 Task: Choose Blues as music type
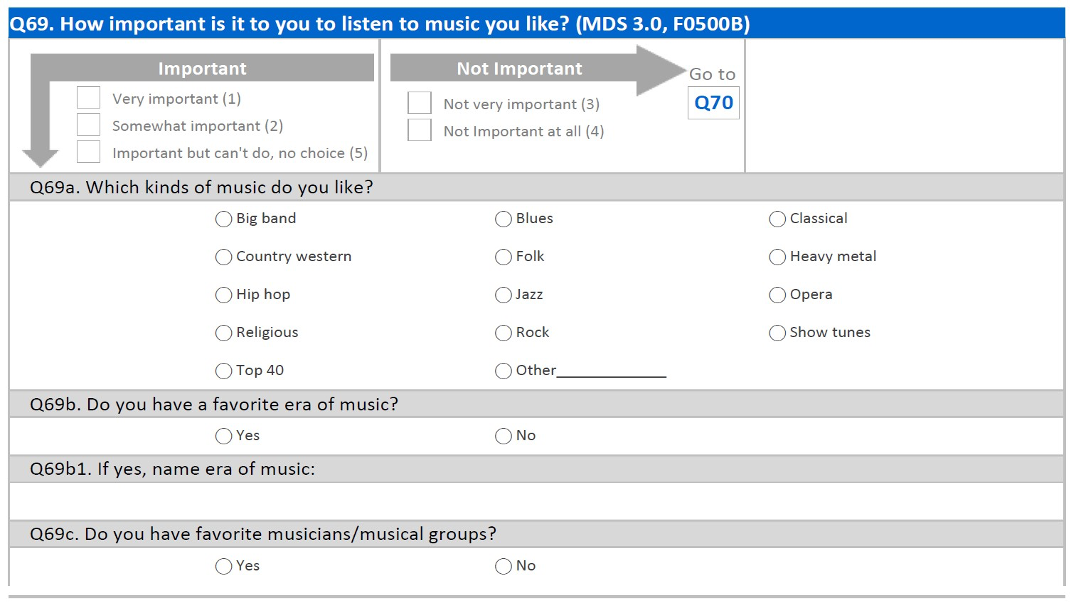pyautogui.click(x=504, y=218)
